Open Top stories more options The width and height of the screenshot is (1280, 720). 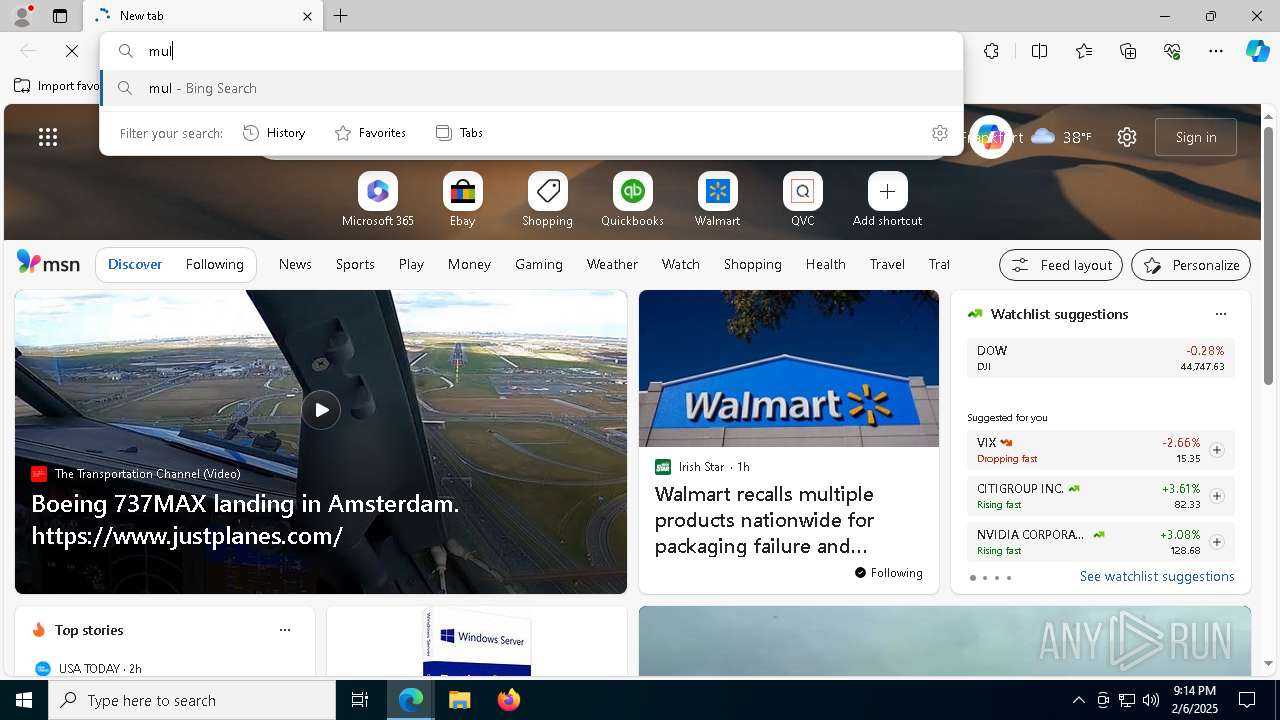pyautogui.click(x=285, y=630)
